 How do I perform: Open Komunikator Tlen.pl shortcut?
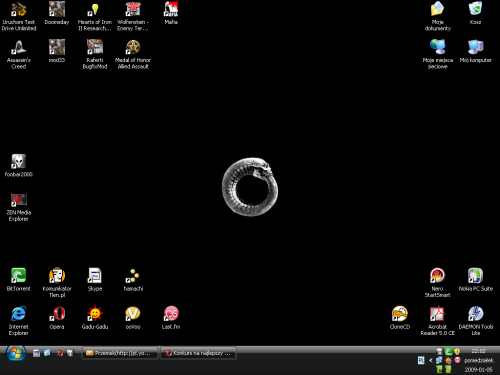coord(57,283)
